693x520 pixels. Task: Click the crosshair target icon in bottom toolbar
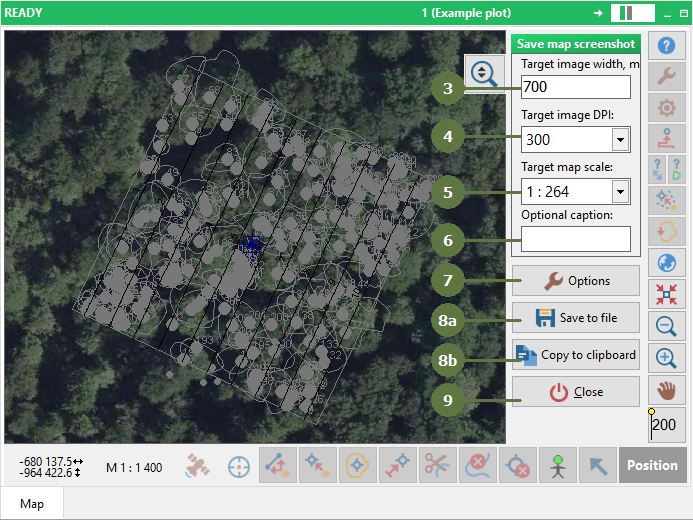[238, 466]
